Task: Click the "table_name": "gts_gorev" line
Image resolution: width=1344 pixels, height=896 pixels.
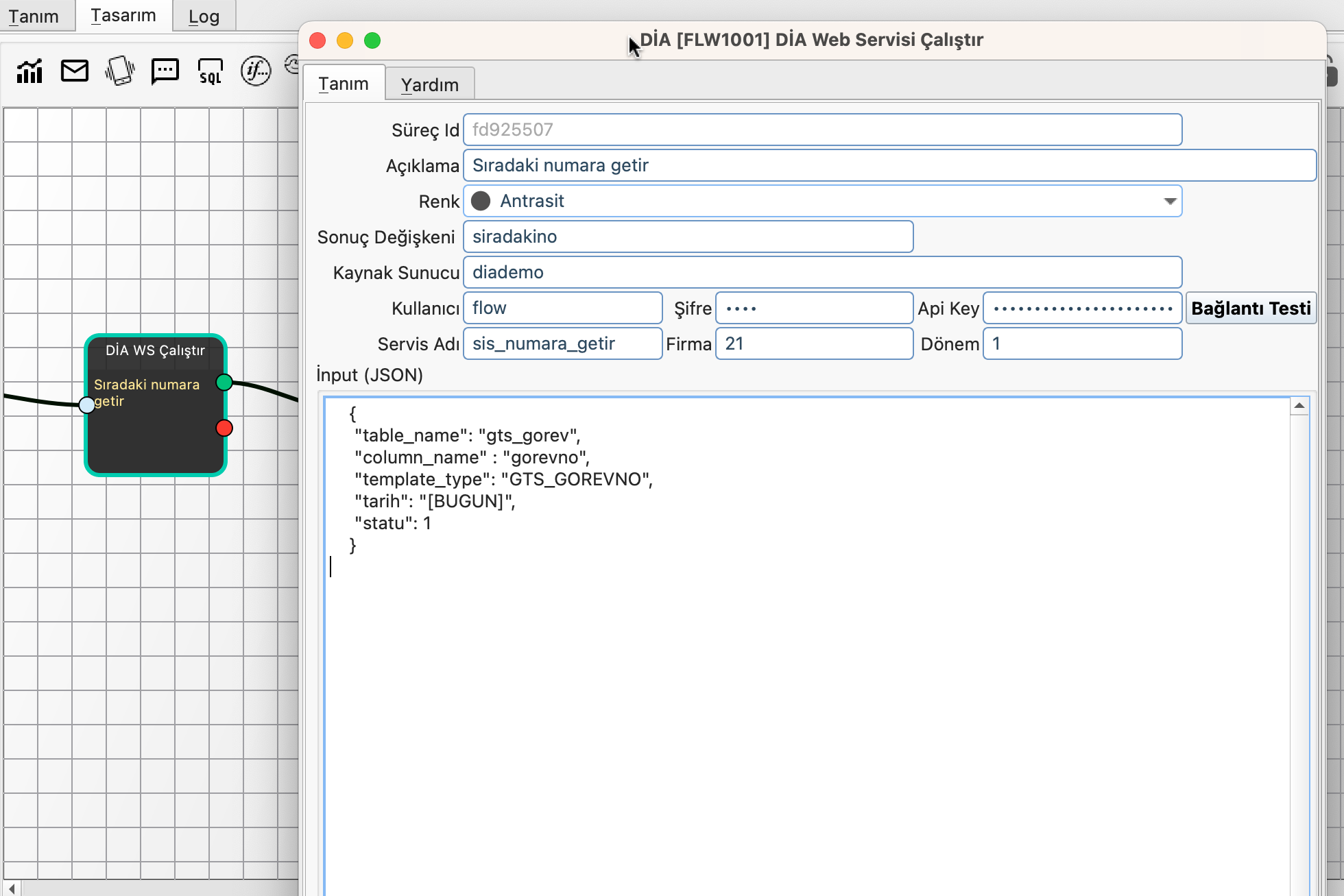Action: 467,435
